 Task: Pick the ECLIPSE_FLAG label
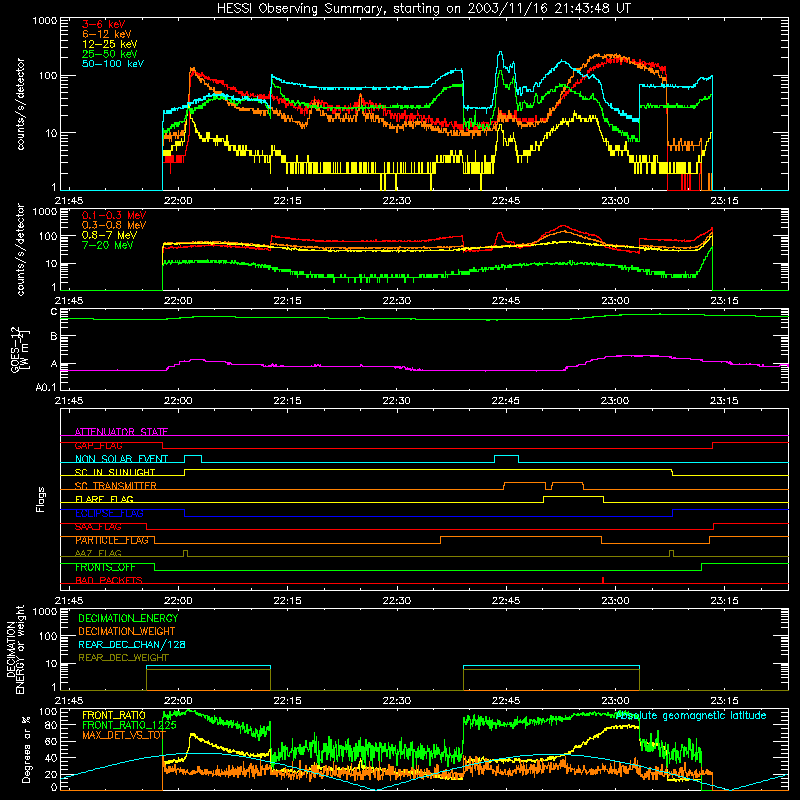[109, 513]
